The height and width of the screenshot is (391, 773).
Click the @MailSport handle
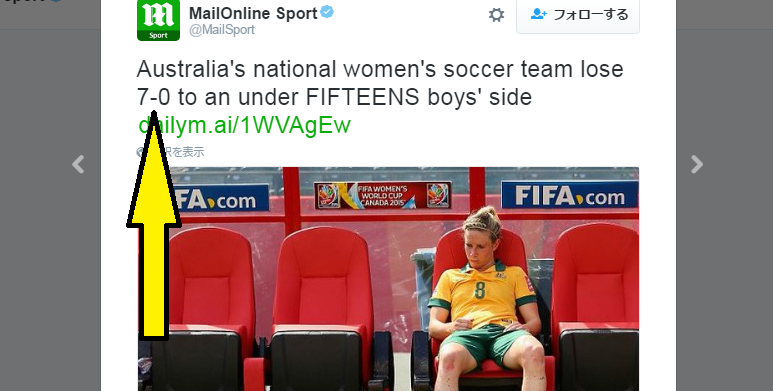tap(222, 30)
